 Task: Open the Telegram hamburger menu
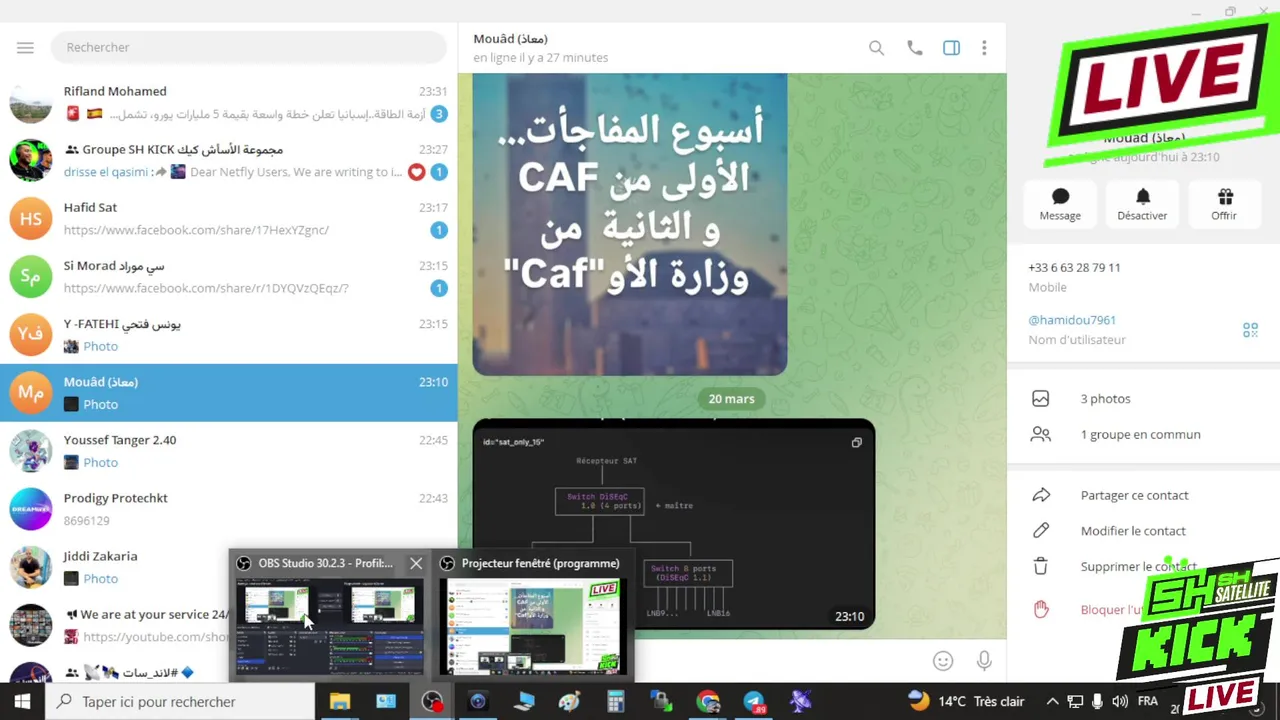tap(25, 47)
